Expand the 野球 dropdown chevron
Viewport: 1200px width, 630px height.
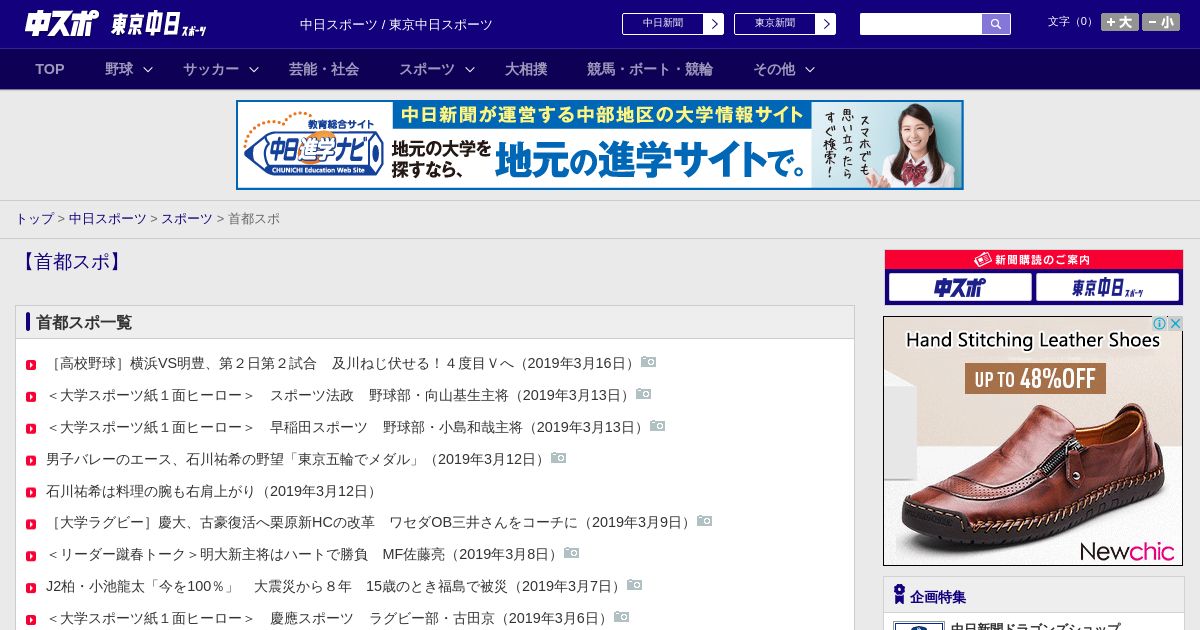148,69
